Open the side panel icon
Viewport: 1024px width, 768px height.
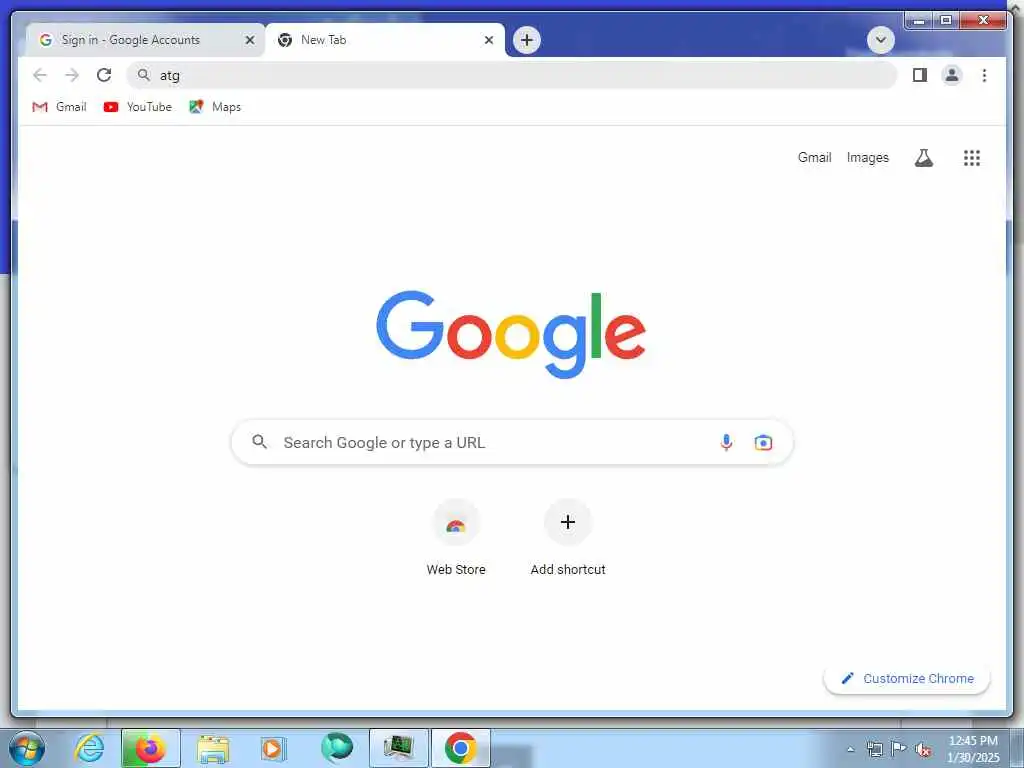920,75
